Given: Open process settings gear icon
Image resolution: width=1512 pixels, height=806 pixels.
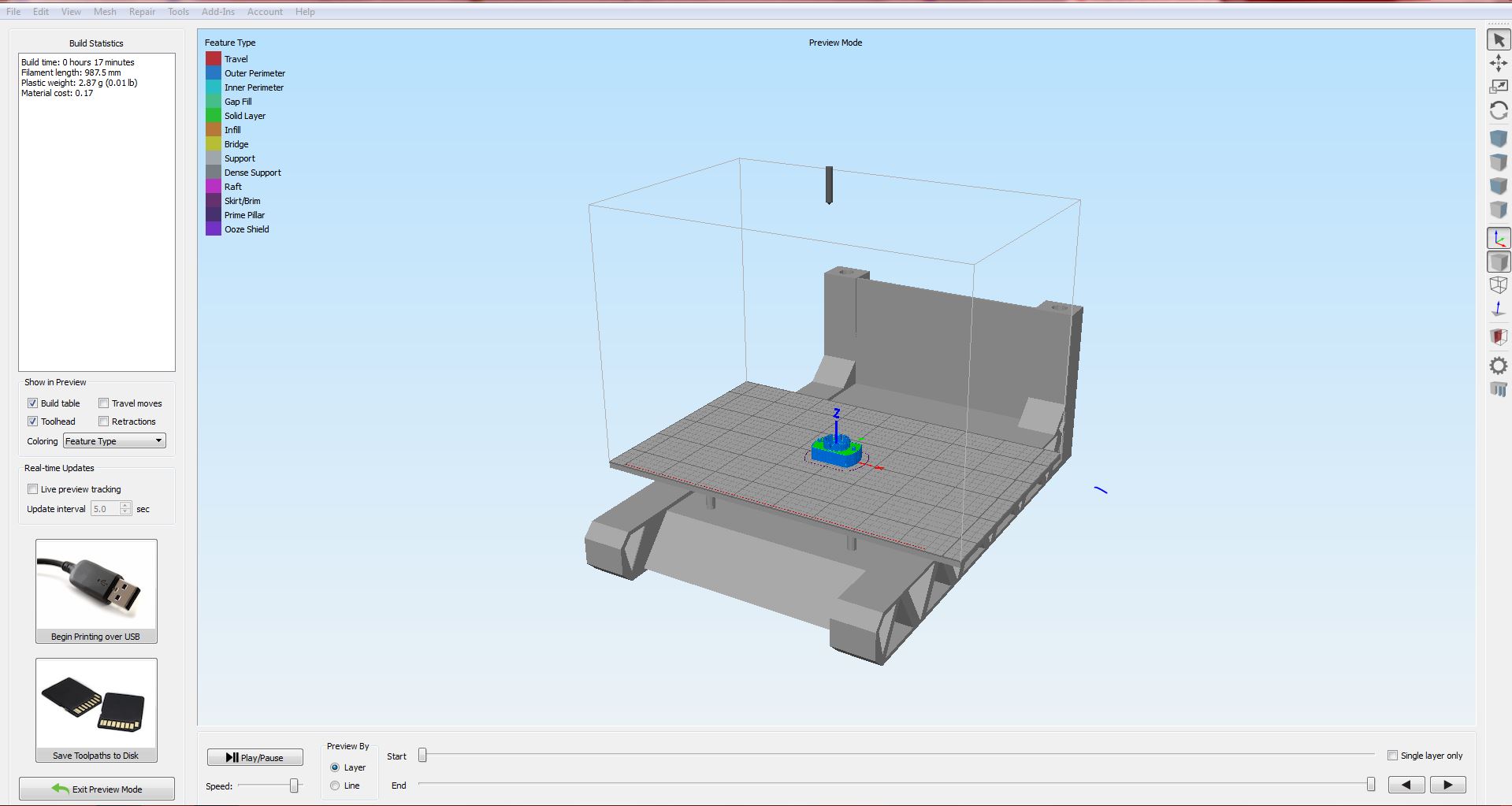Looking at the screenshot, I should tap(1498, 366).
